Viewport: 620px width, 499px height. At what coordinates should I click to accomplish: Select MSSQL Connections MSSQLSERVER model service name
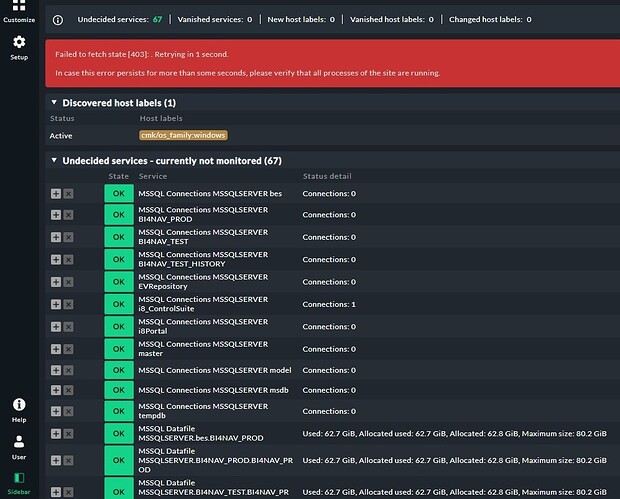[214, 371]
